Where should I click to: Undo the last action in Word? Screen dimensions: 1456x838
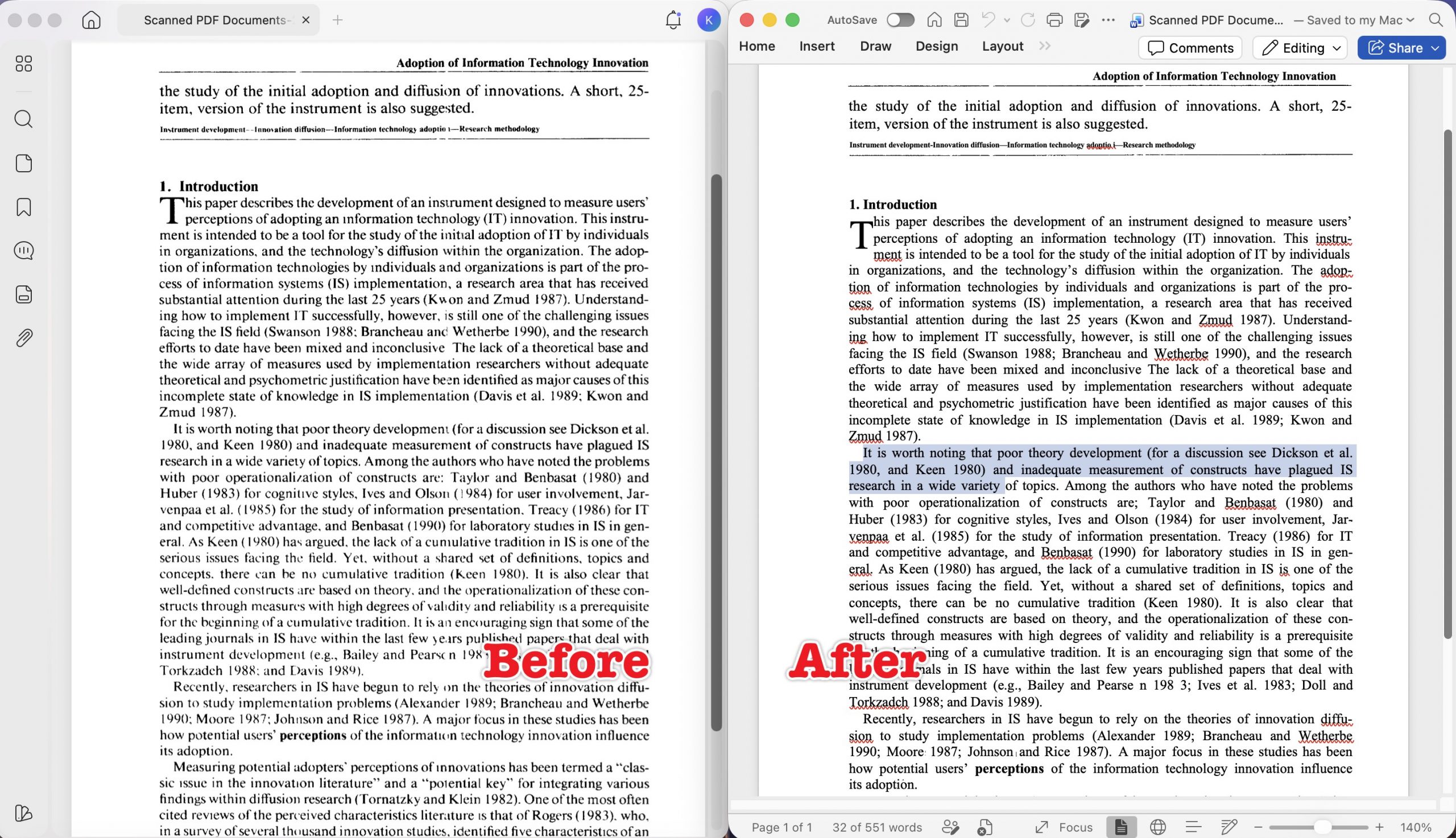[x=988, y=20]
